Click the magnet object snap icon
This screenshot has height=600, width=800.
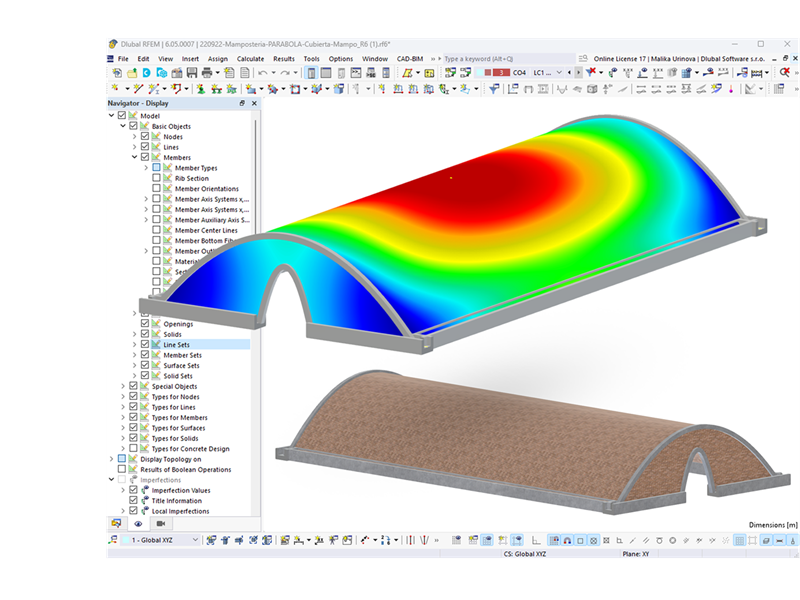click(567, 540)
